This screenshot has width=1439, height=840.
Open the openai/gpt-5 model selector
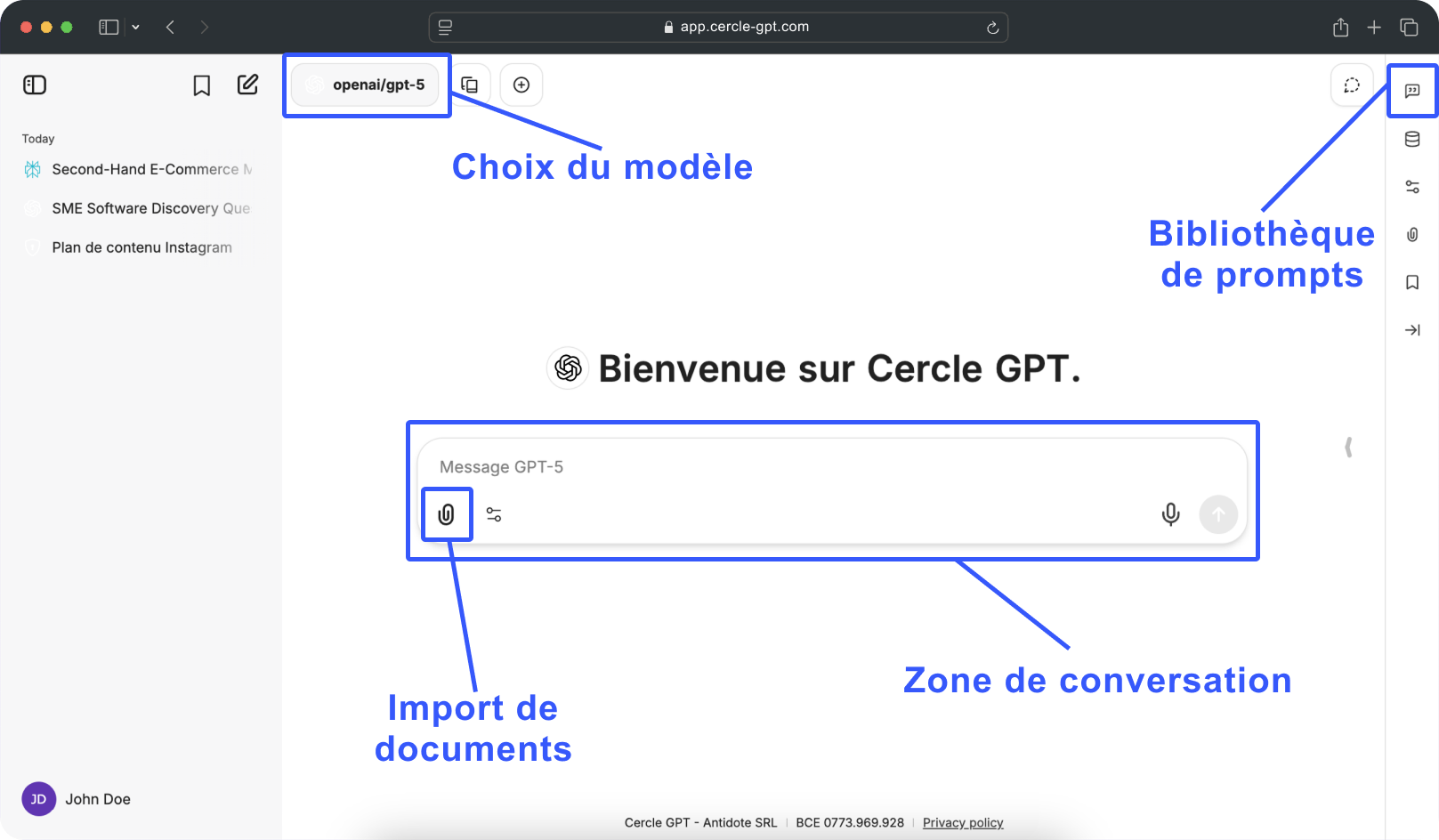366,85
